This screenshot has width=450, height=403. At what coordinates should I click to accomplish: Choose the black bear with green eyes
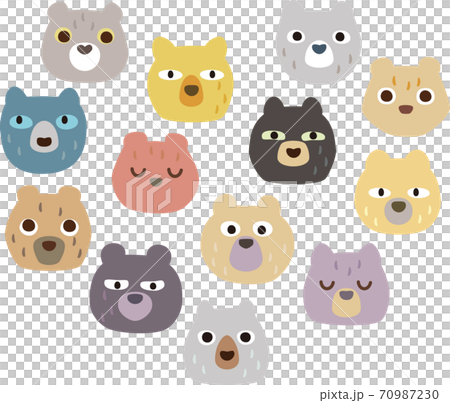point(292,141)
